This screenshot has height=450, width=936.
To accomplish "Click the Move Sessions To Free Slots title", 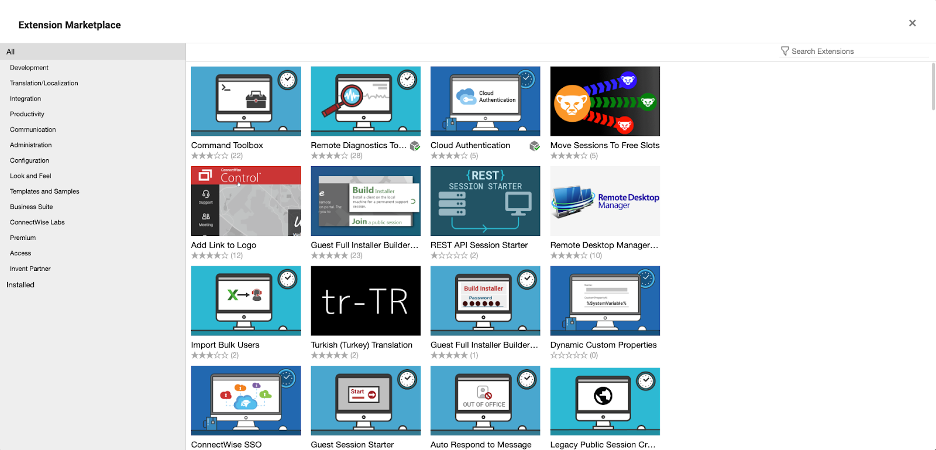I will click(605, 146).
